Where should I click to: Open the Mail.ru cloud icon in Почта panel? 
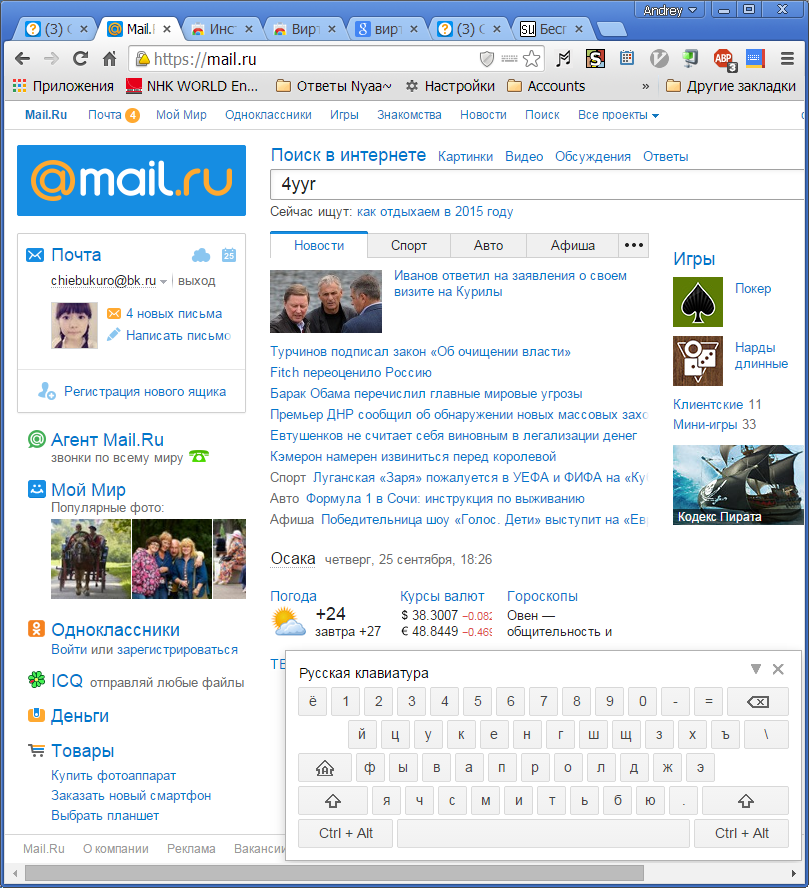click(x=201, y=255)
